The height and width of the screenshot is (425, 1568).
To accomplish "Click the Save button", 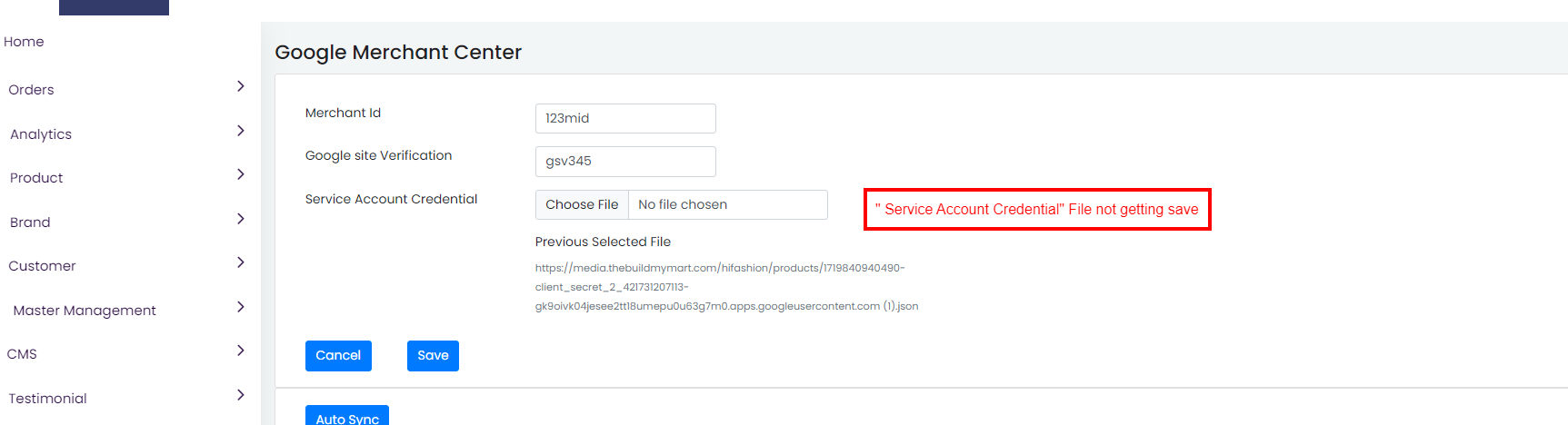I will pos(433,356).
